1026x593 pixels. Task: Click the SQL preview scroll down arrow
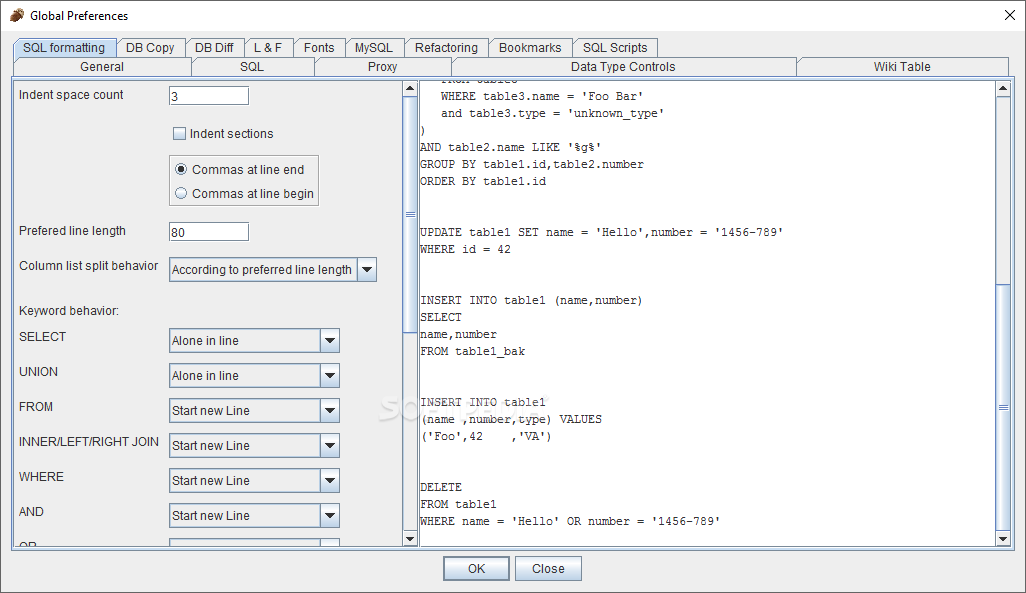(x=1003, y=539)
